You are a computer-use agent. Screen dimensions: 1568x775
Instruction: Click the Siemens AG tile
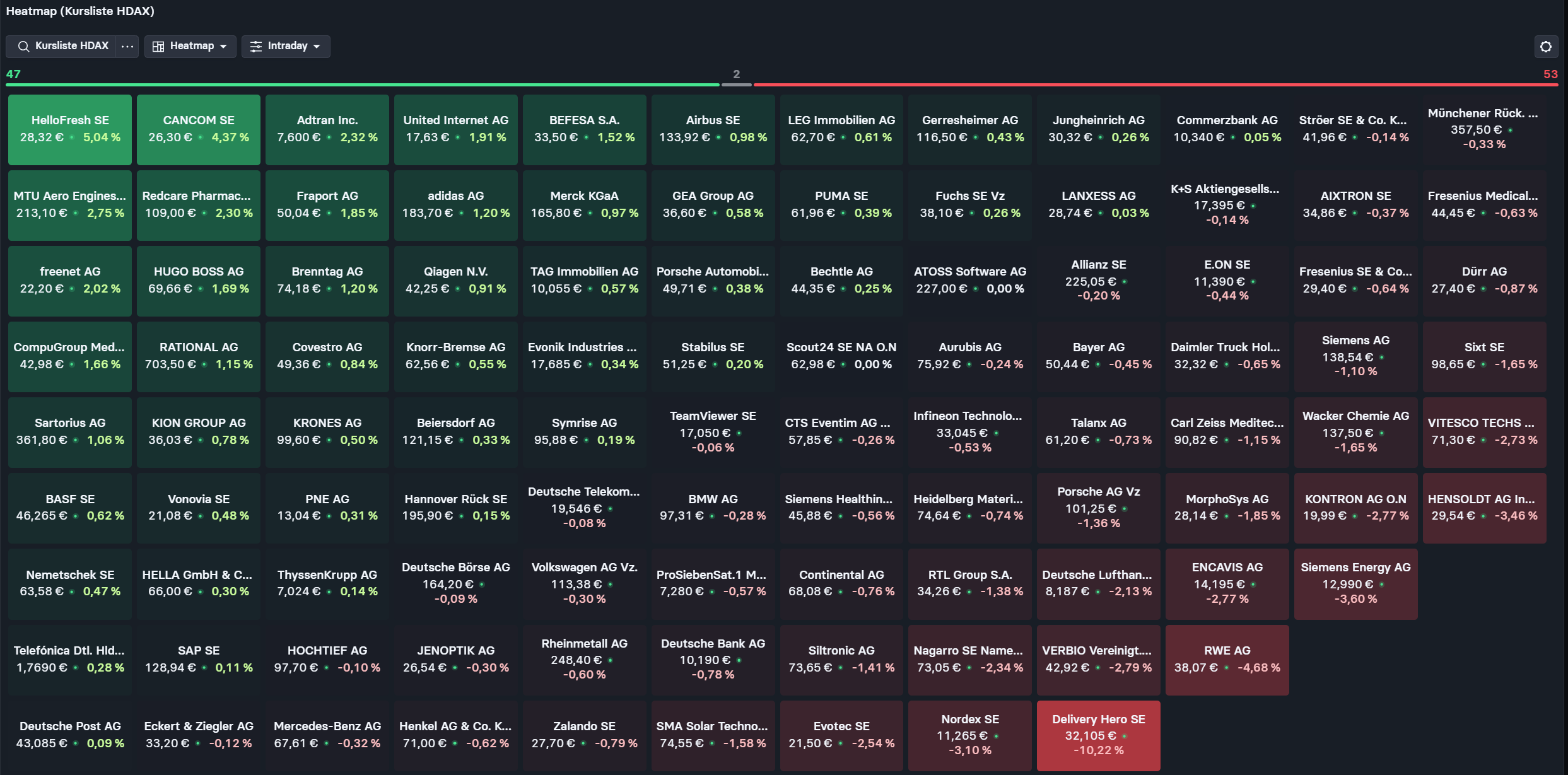[x=1356, y=356]
